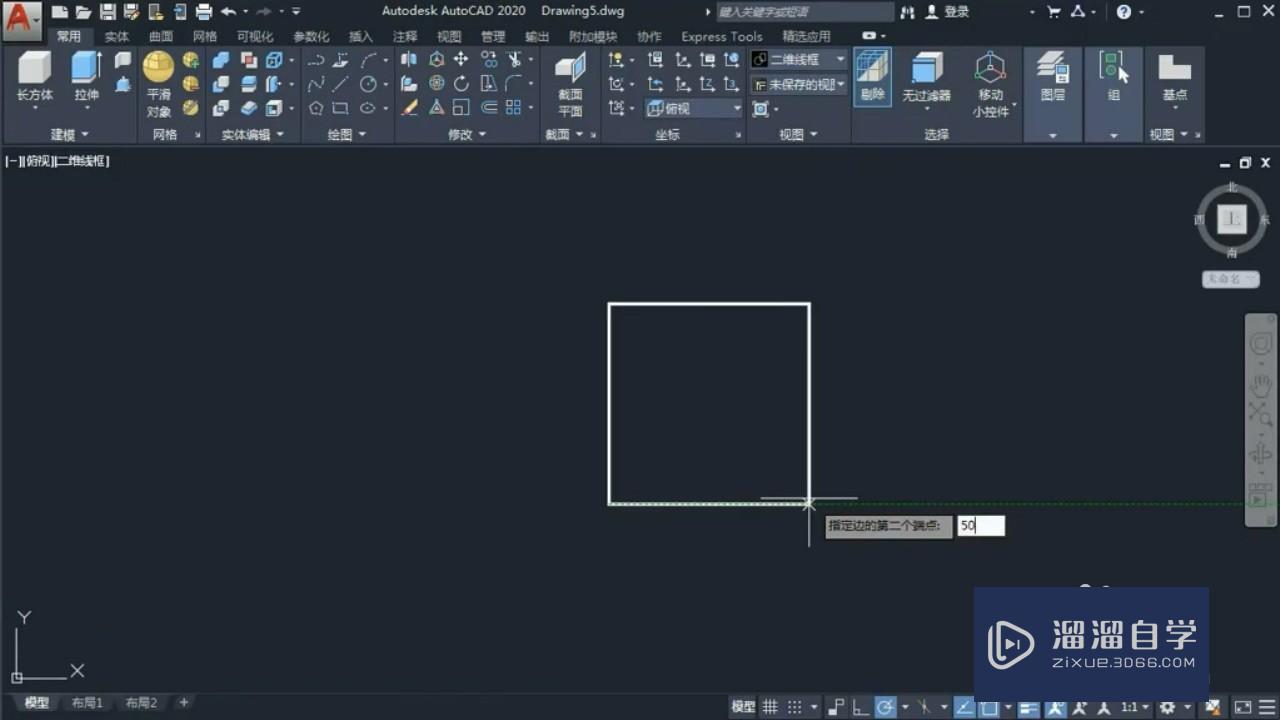Click the 模型 model space button in status bar

pyautogui.click(x=743, y=707)
